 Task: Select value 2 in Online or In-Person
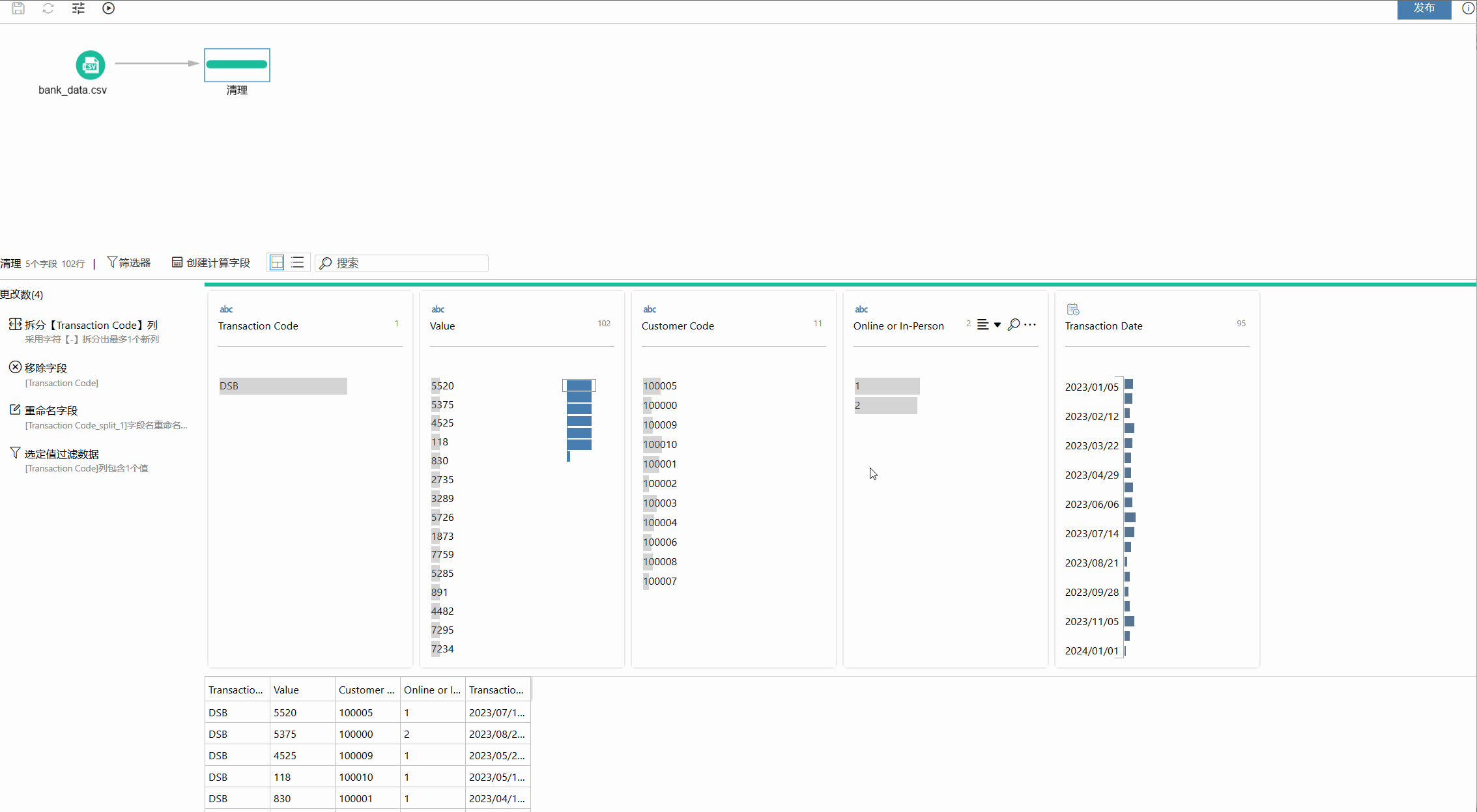pos(885,406)
